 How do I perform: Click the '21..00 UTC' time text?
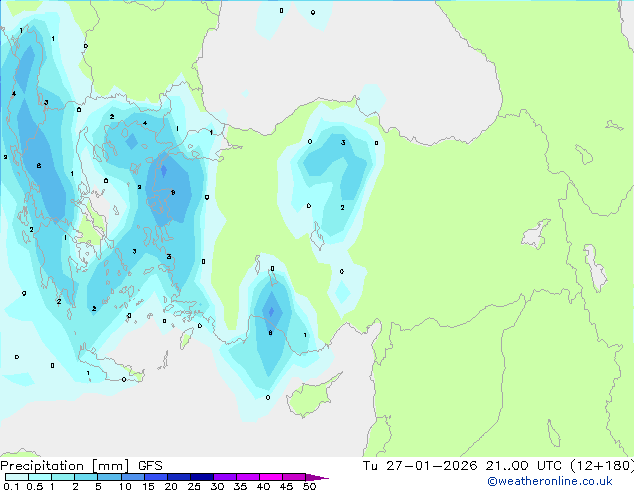click(x=524, y=466)
